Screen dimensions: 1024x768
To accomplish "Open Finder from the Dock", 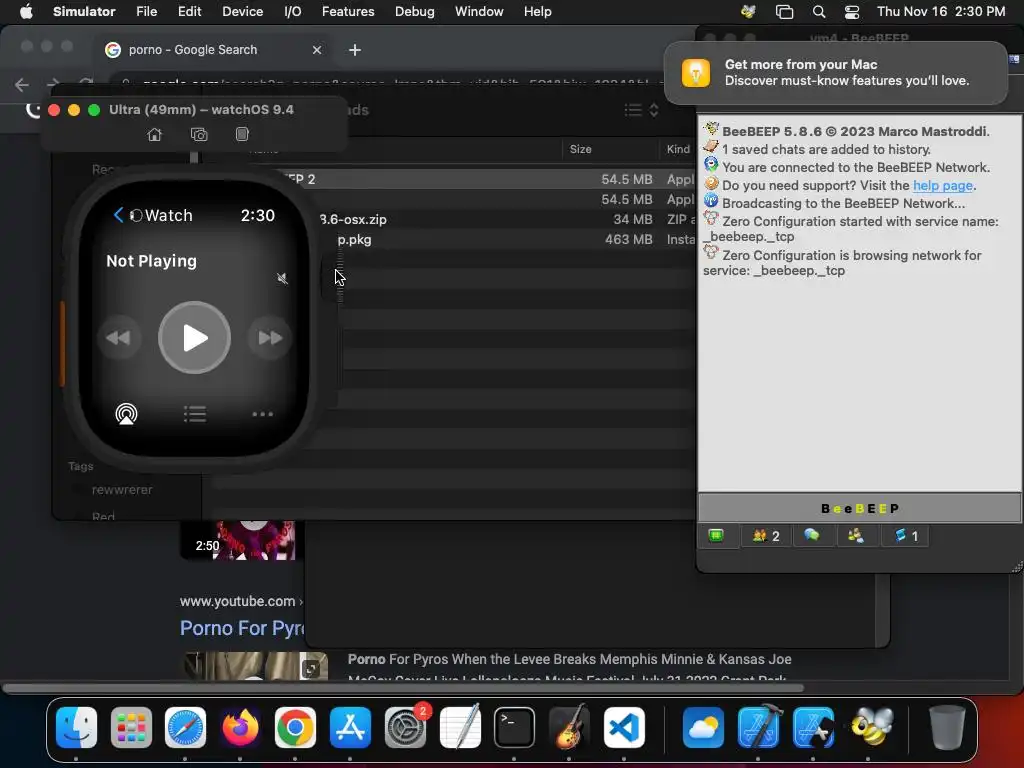I will tap(76, 728).
